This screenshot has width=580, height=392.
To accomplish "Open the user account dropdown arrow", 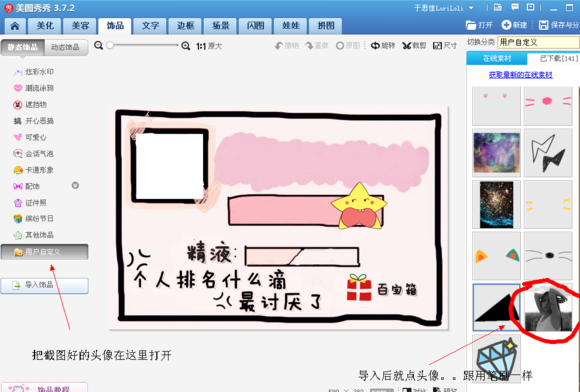I will (471, 8).
